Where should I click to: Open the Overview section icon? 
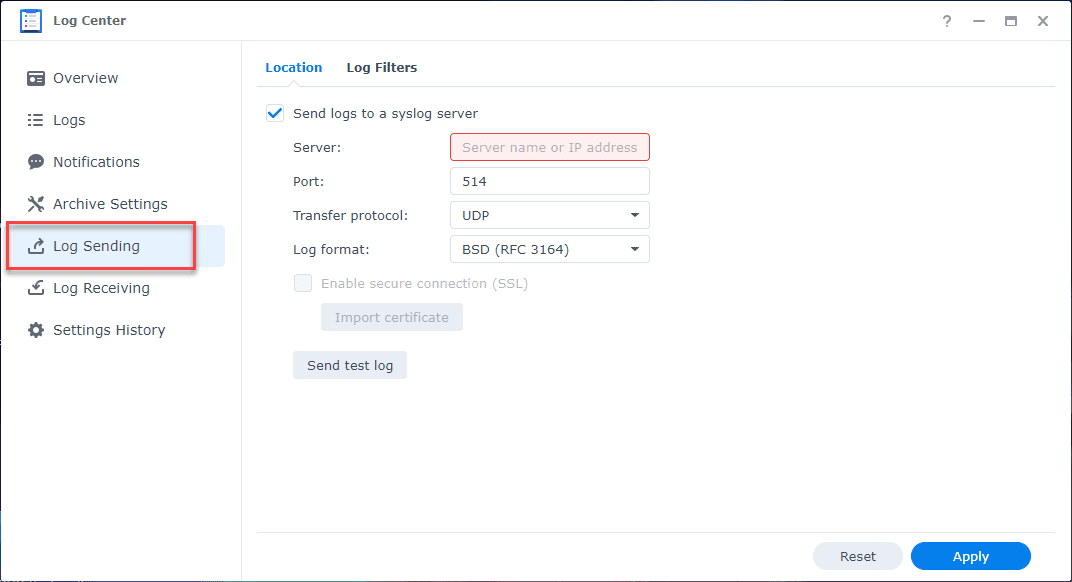pyautogui.click(x=36, y=78)
